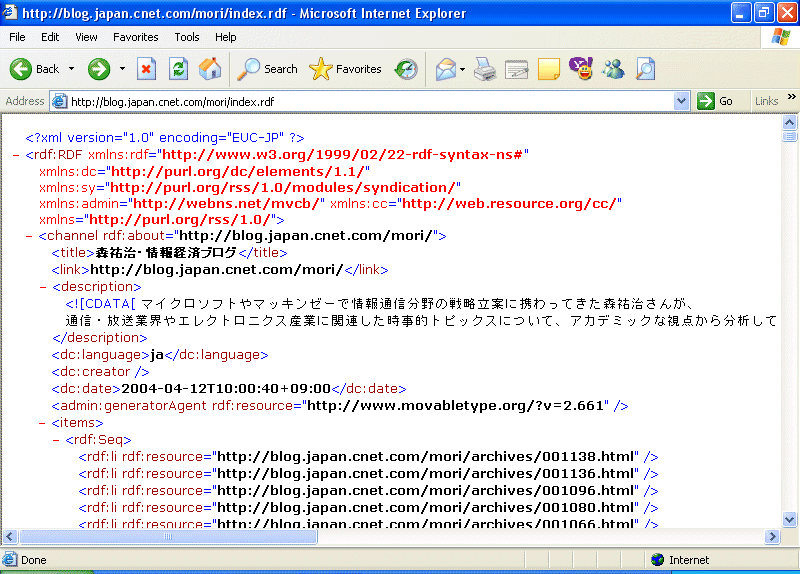Click the Address label in toolbar
Image resolution: width=800 pixels, height=574 pixels.
point(24,101)
